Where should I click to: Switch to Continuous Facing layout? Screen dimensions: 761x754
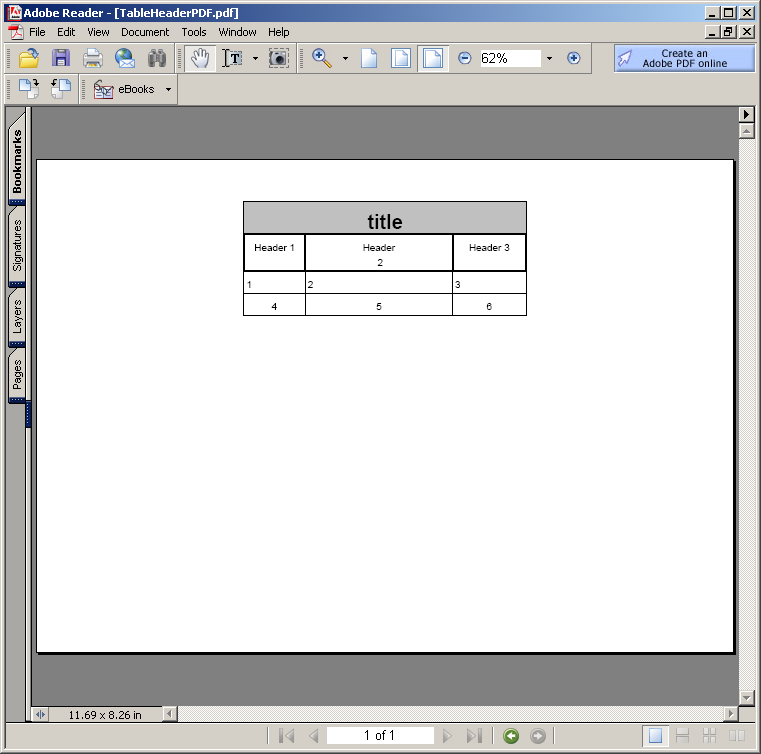(x=710, y=736)
